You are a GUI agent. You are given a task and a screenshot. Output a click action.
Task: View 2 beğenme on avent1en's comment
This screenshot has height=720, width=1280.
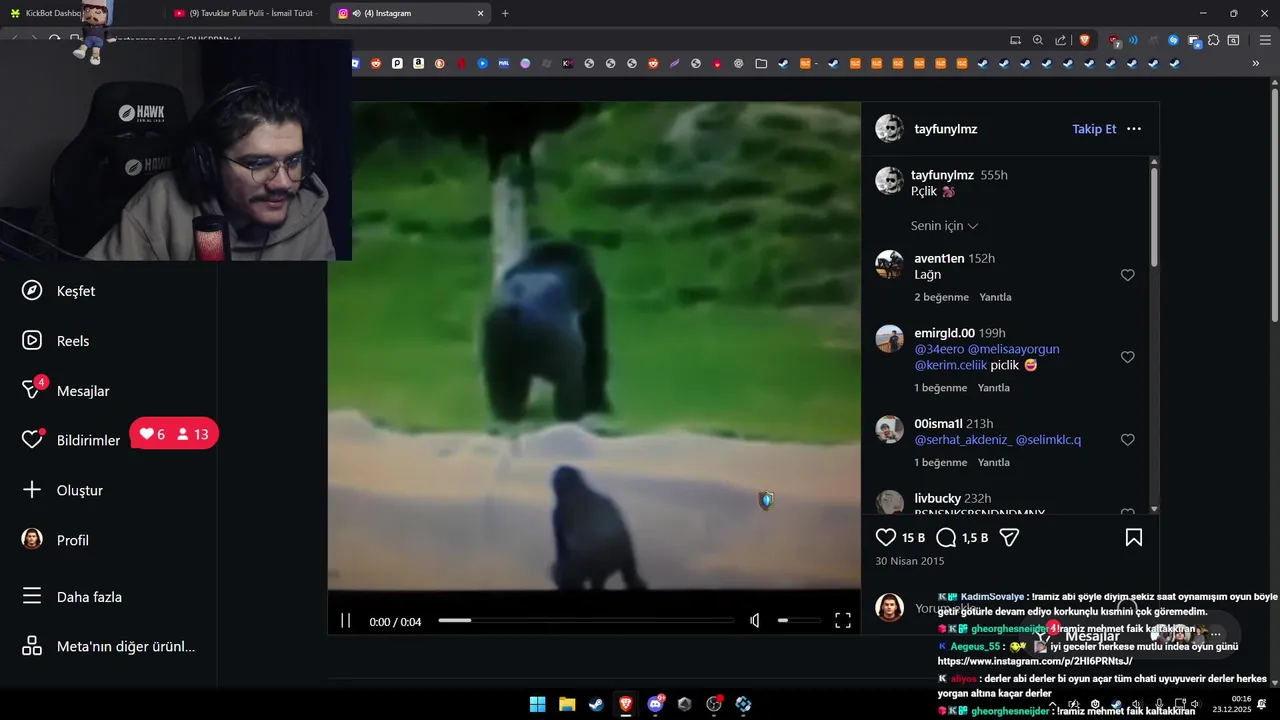click(941, 297)
